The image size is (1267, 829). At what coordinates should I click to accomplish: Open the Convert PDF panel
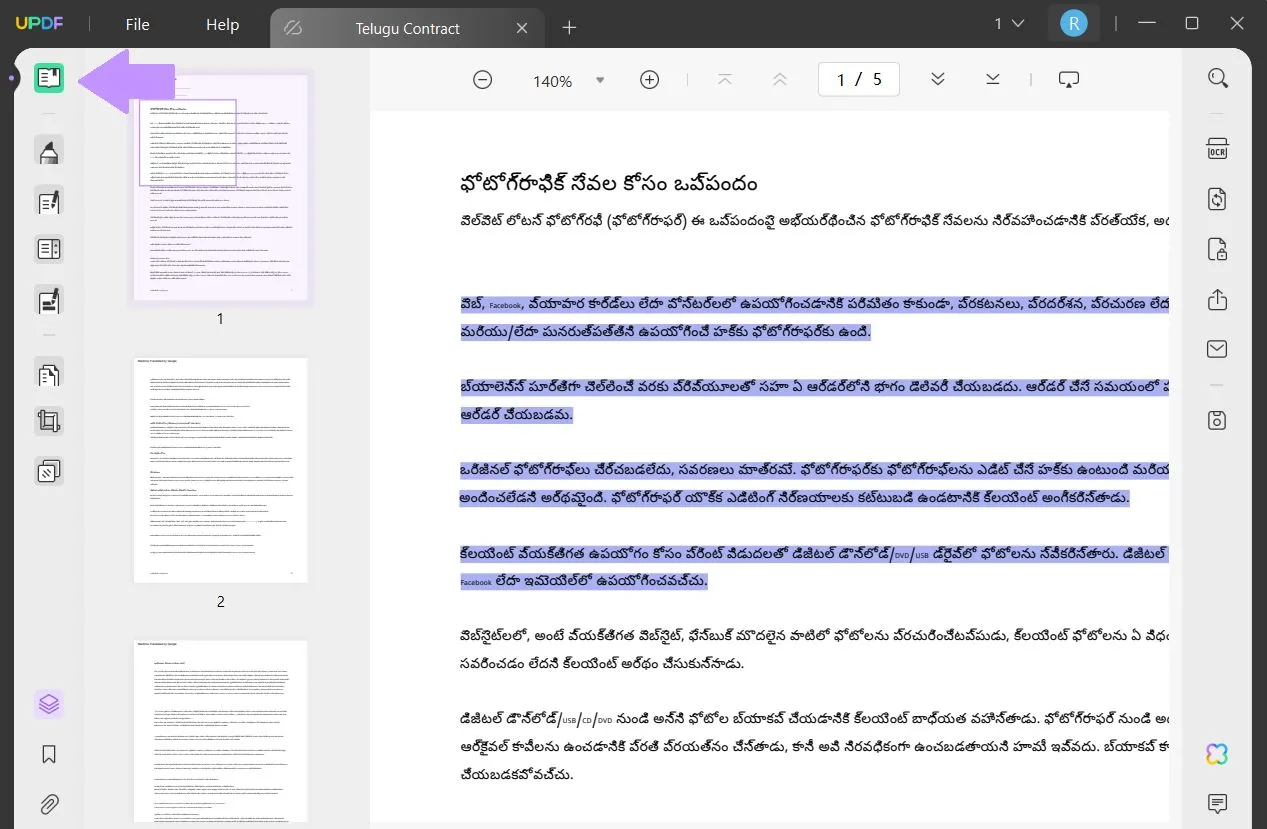(1217, 199)
